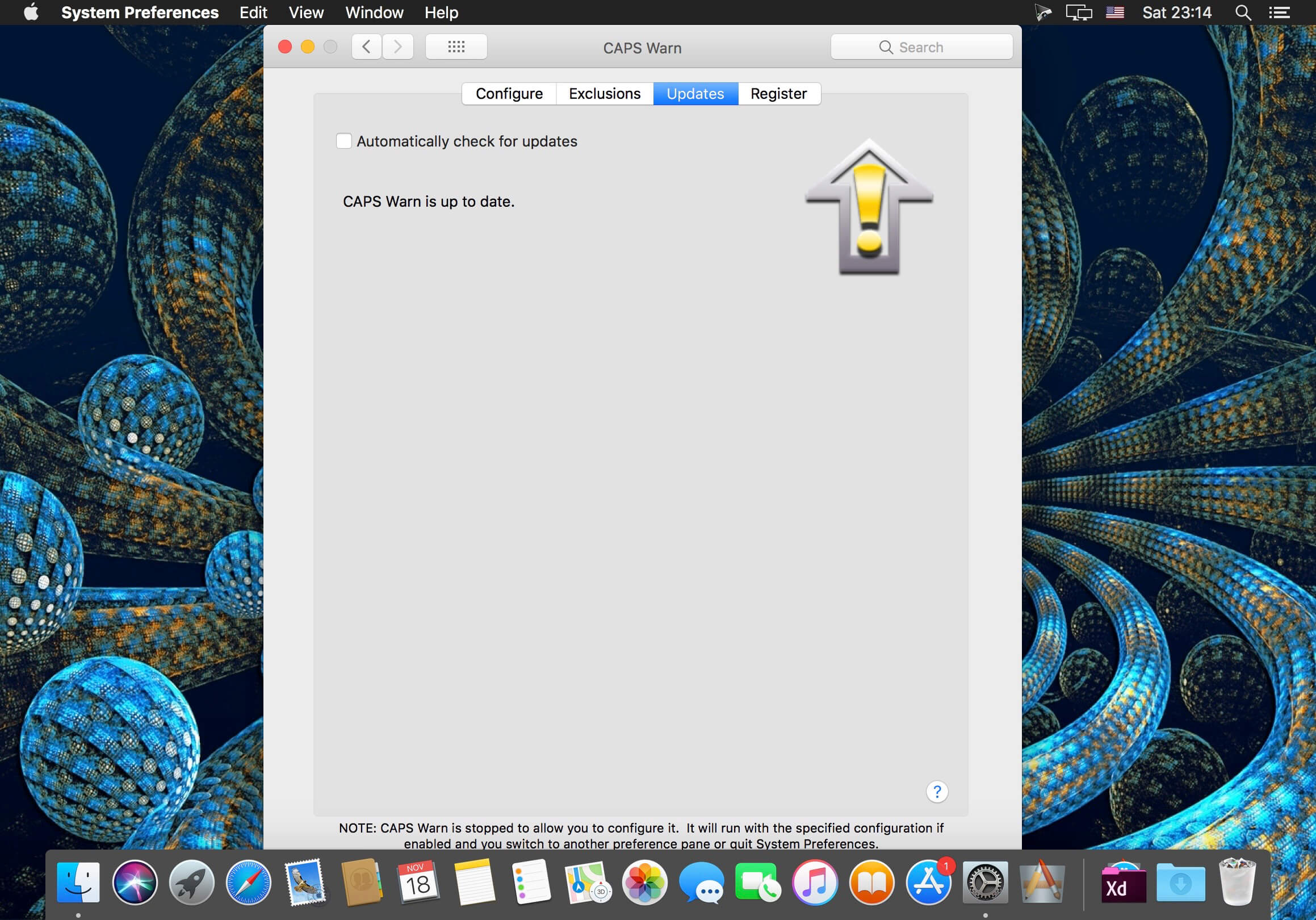Image resolution: width=1316 pixels, height=920 pixels.
Task: Open Contacts from the Dock
Action: coord(362,882)
